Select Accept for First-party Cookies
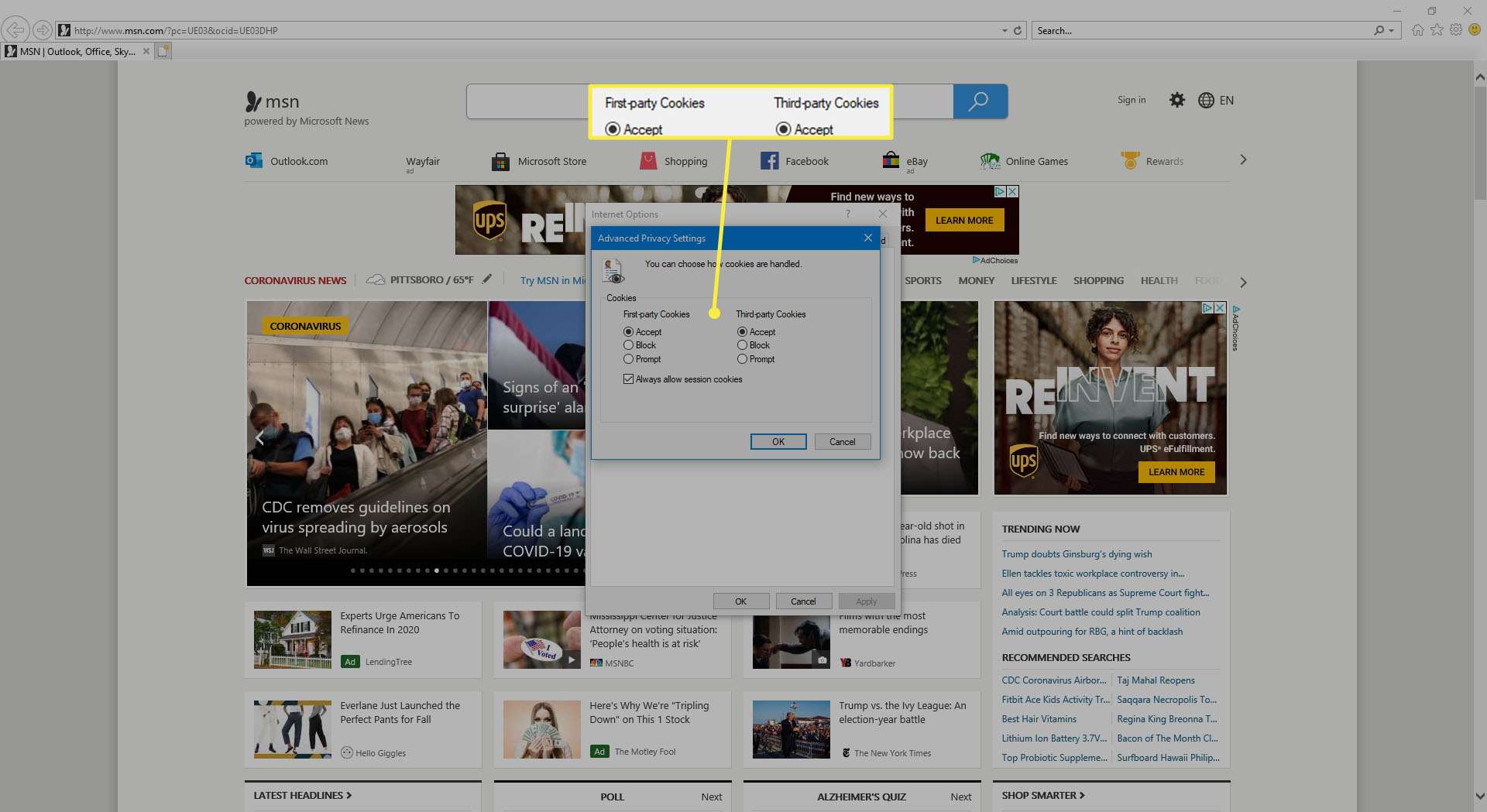The width and height of the screenshot is (1487, 812). pos(628,331)
